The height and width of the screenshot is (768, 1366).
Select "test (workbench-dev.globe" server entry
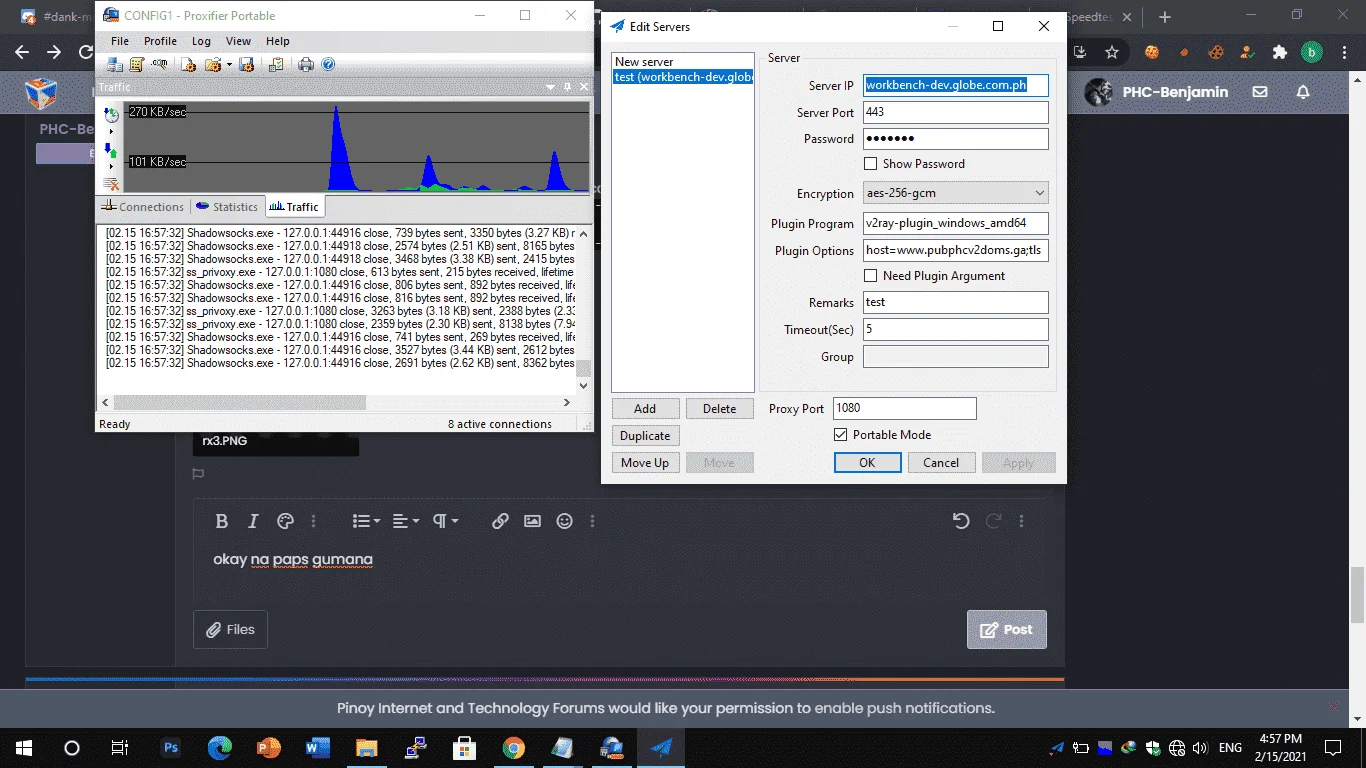(683, 77)
